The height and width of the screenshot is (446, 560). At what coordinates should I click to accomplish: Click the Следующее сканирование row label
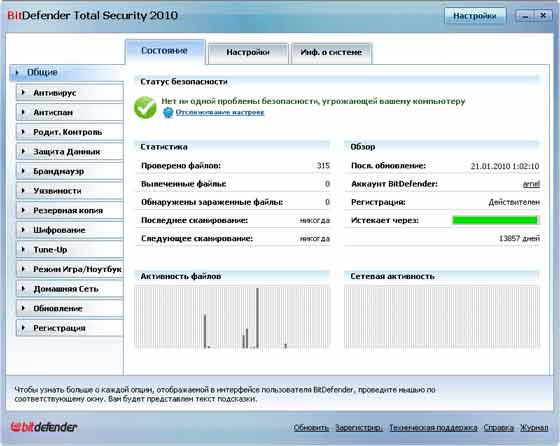[197, 239]
